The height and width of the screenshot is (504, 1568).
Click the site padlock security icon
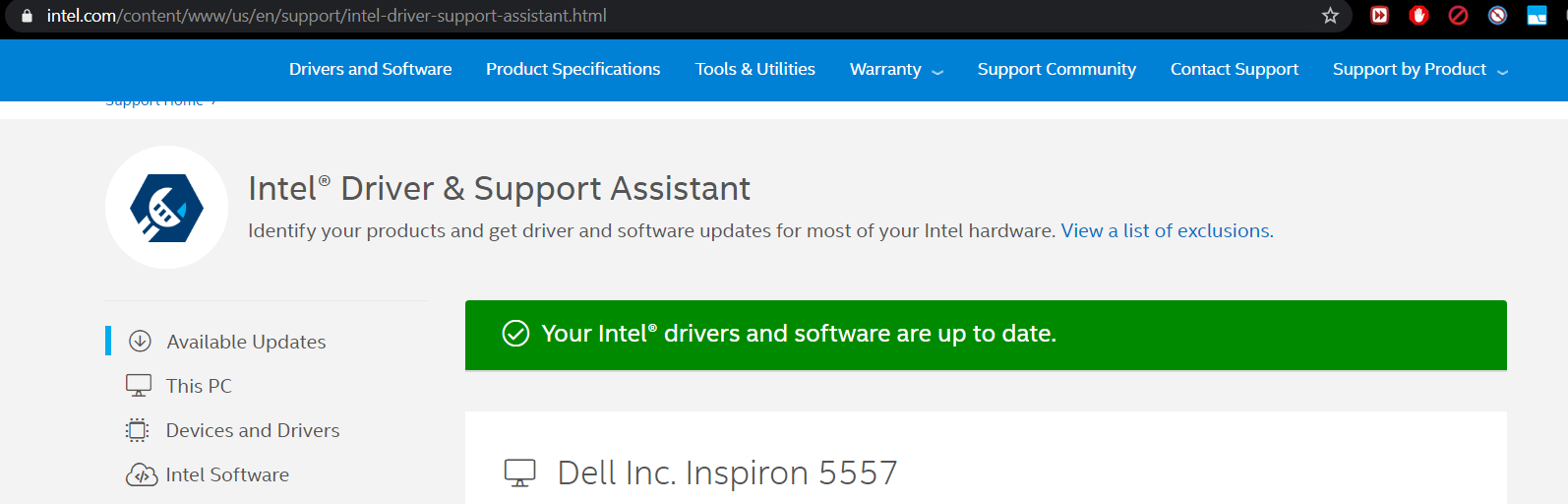click(27, 16)
